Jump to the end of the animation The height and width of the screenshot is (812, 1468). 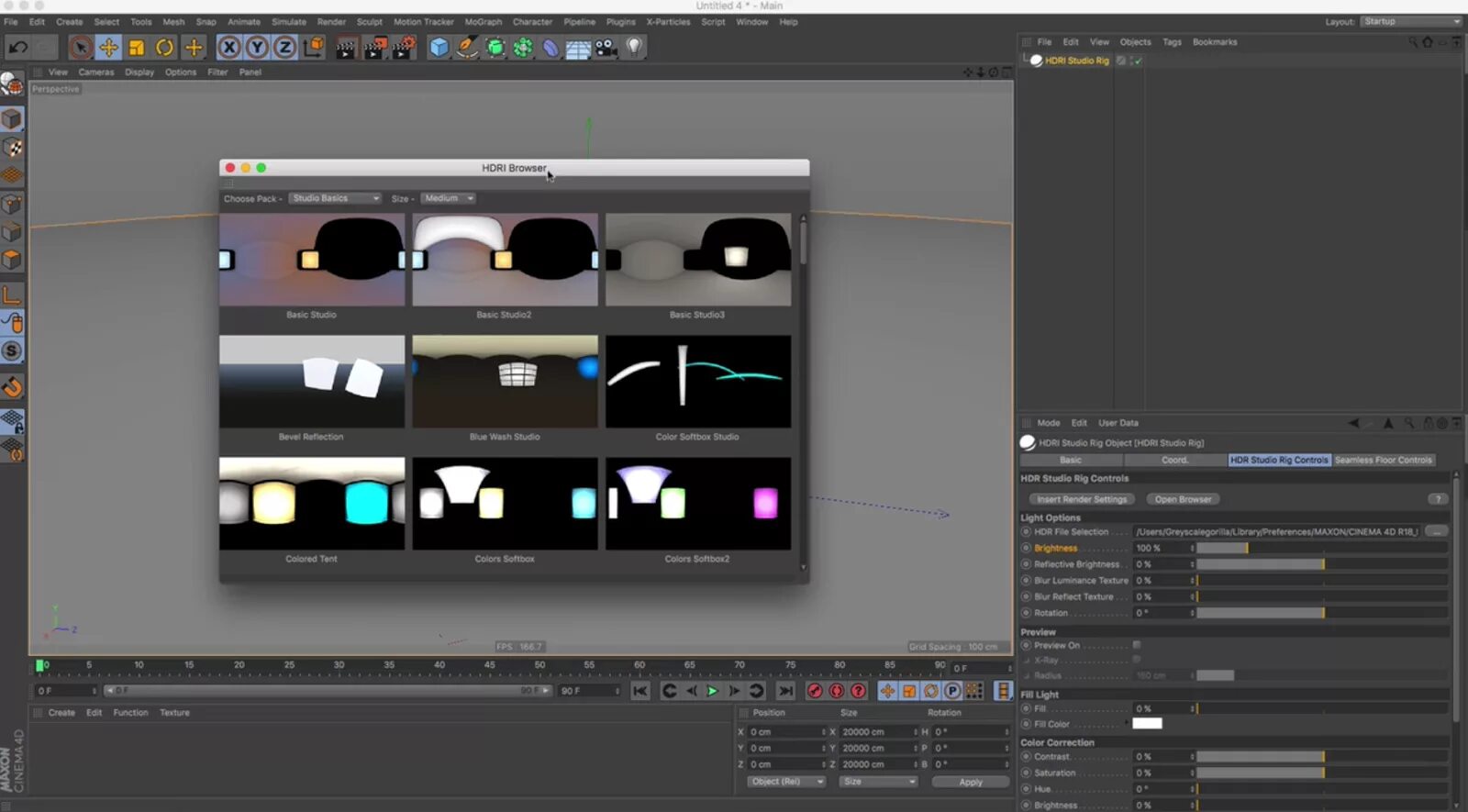tap(785, 691)
